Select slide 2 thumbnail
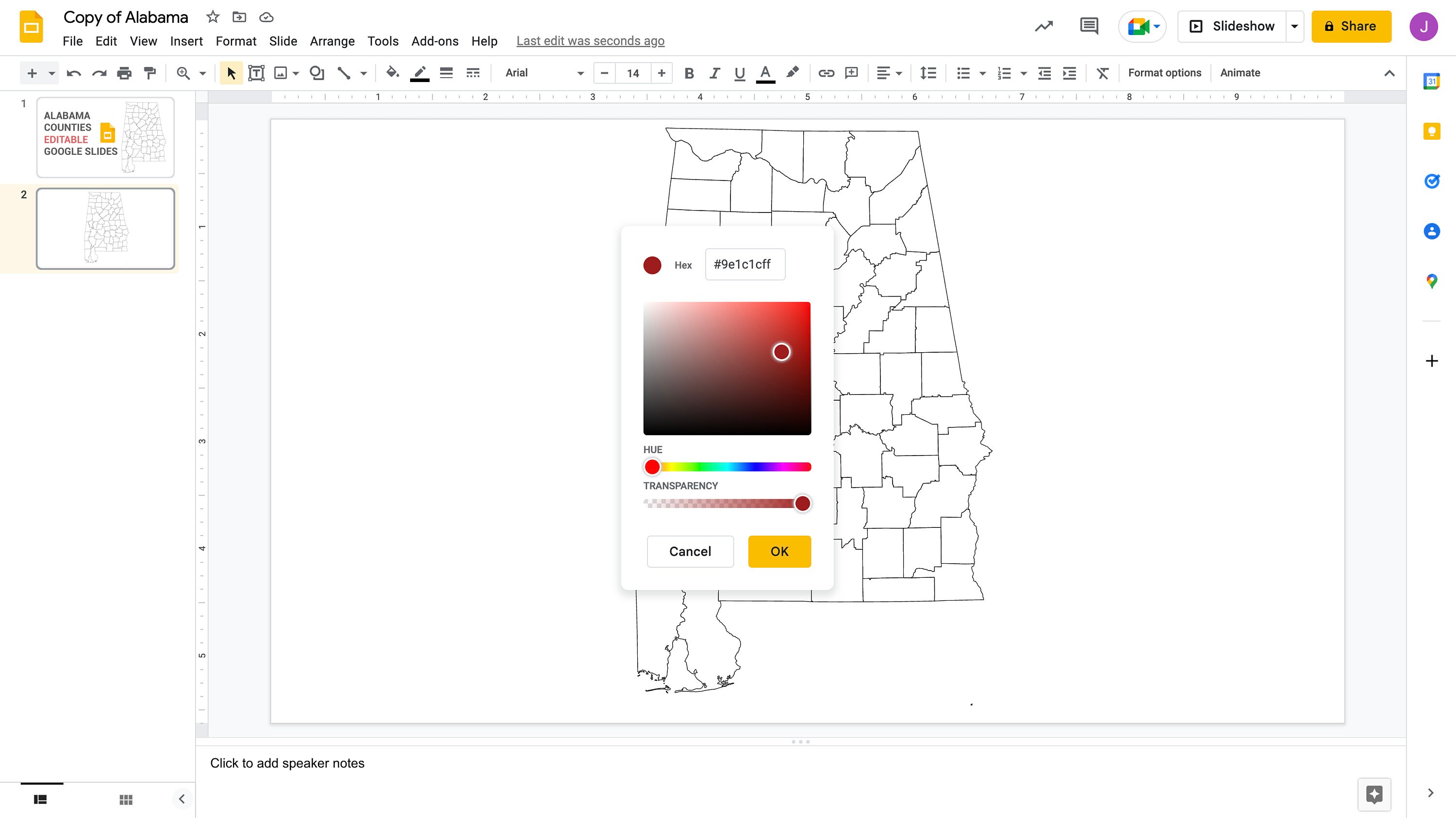The image size is (1456, 818). [x=105, y=228]
